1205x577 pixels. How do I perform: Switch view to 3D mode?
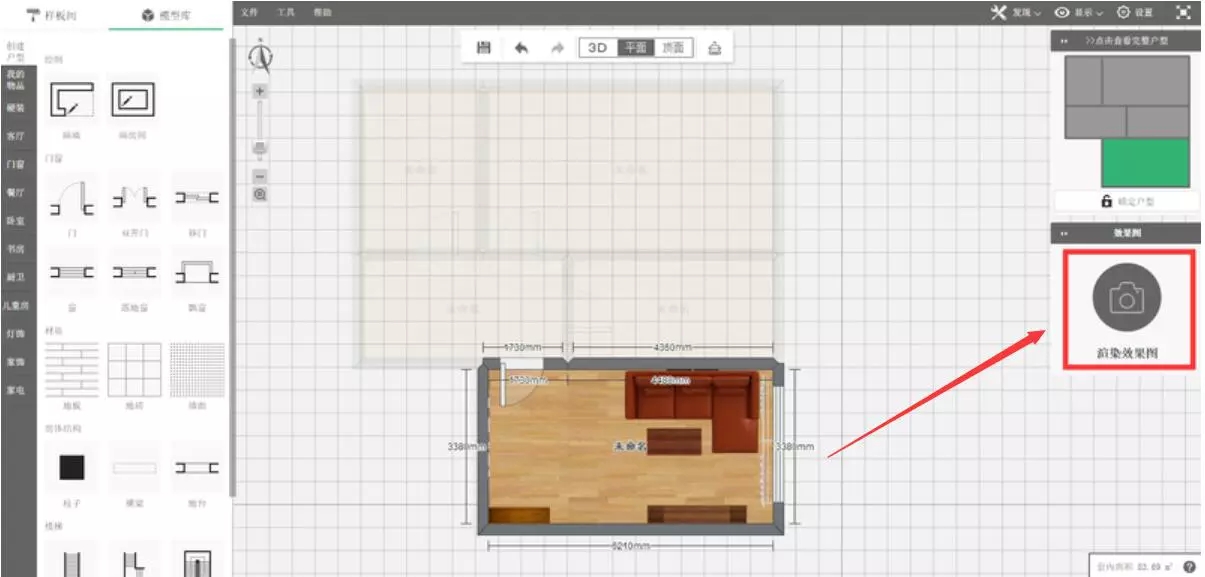[x=598, y=48]
